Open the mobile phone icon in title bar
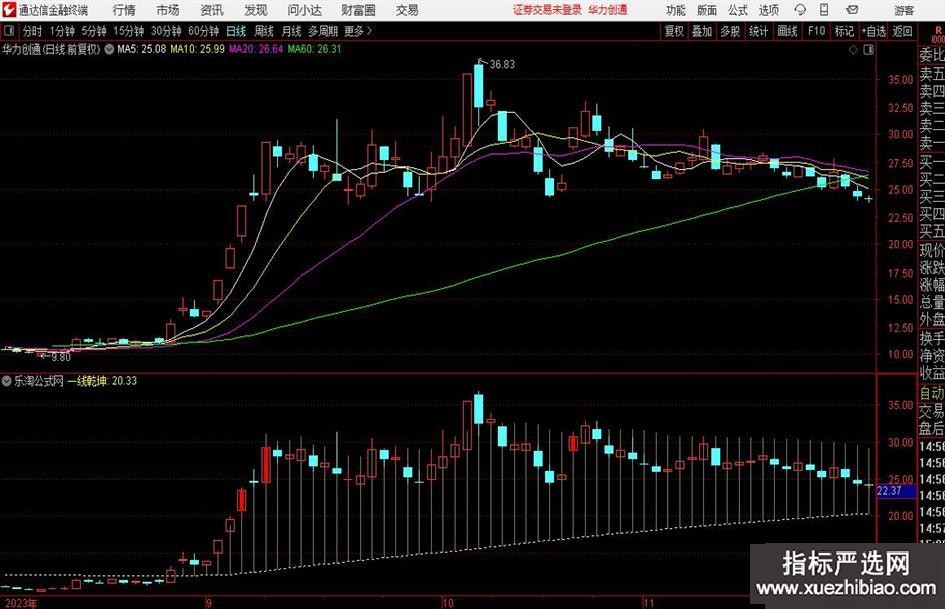This screenshot has height=609, width=945. (x=824, y=10)
